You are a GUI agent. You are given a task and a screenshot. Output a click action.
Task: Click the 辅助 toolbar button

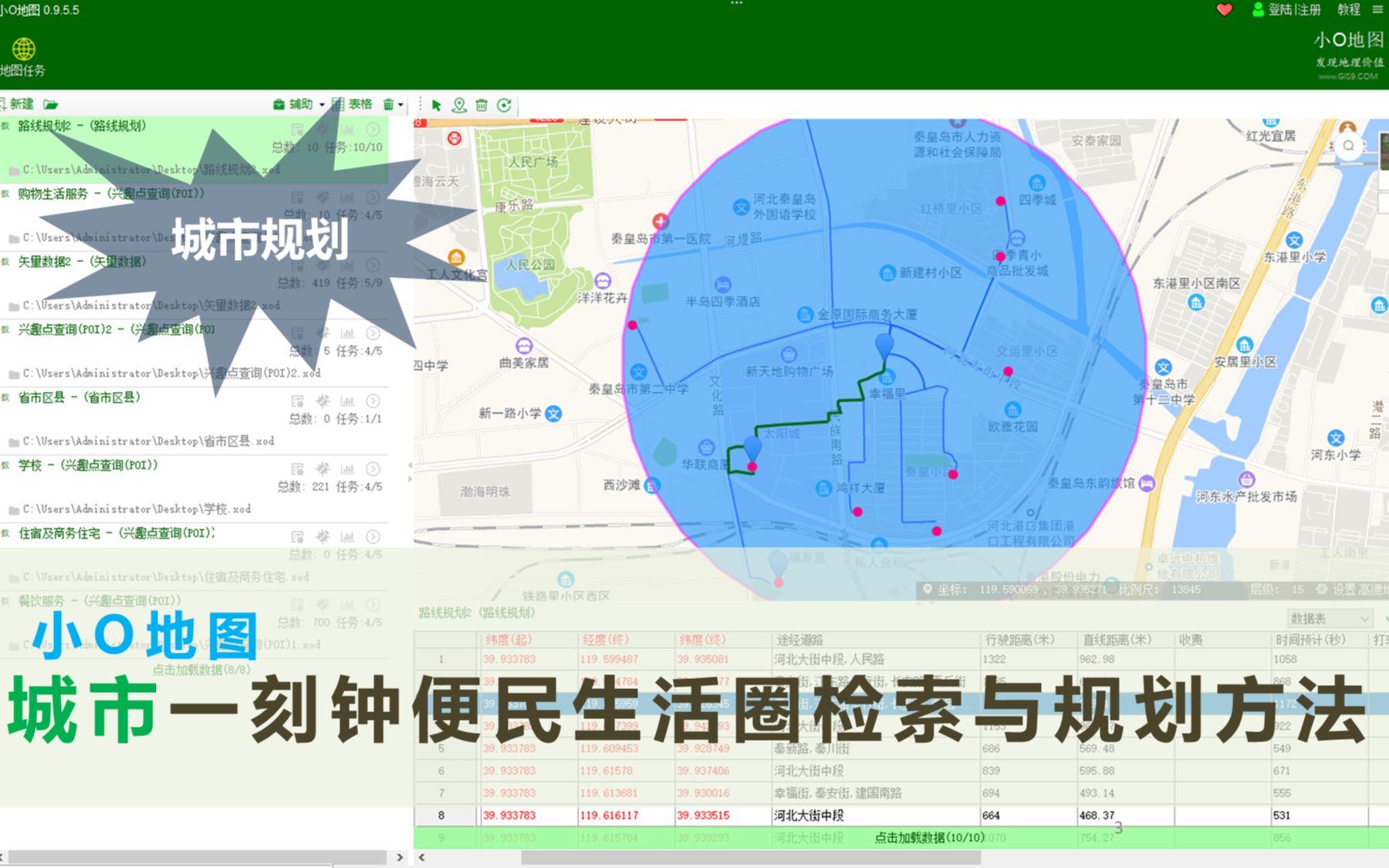[x=292, y=104]
